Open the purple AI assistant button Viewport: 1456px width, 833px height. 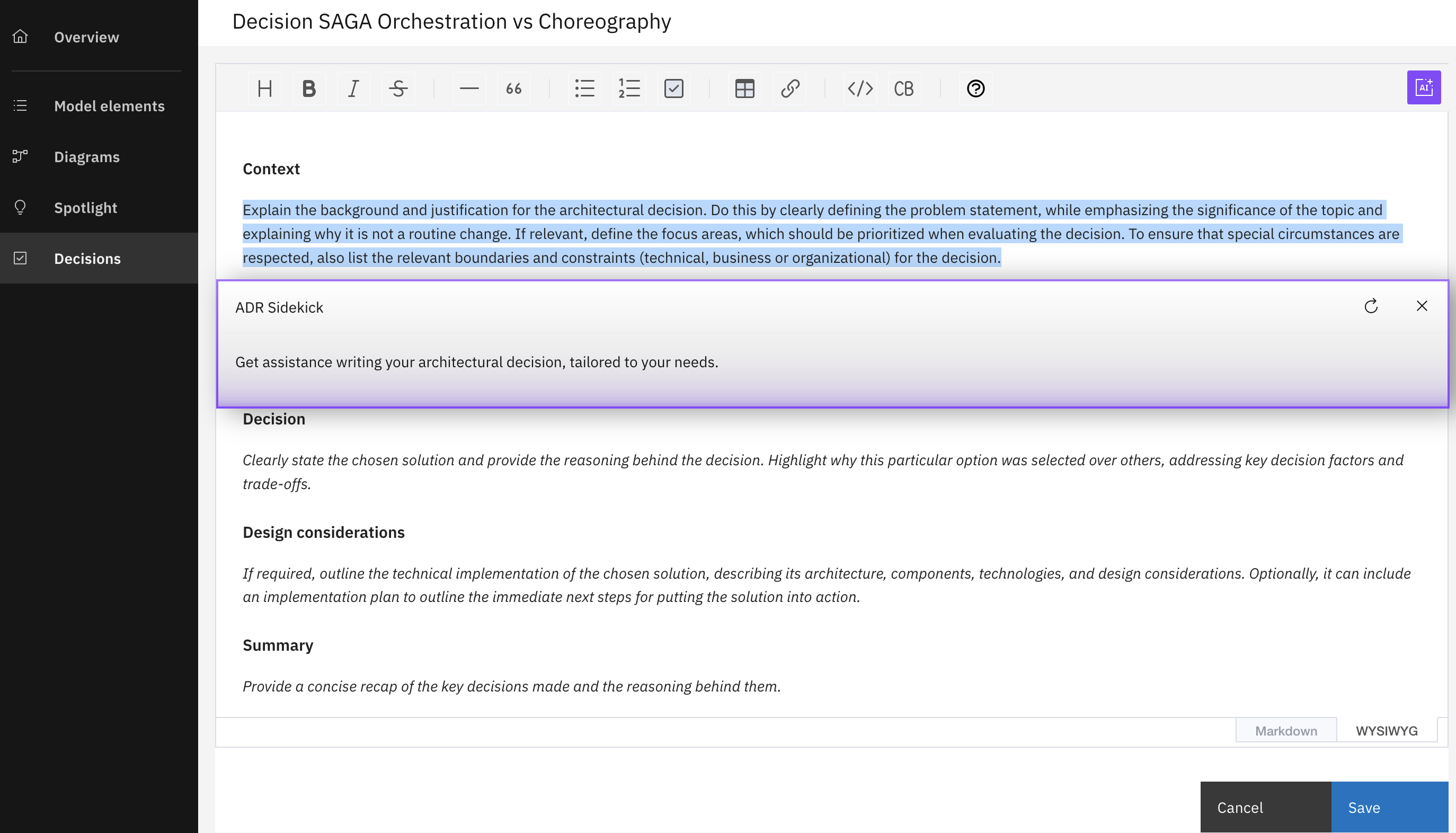click(1423, 87)
